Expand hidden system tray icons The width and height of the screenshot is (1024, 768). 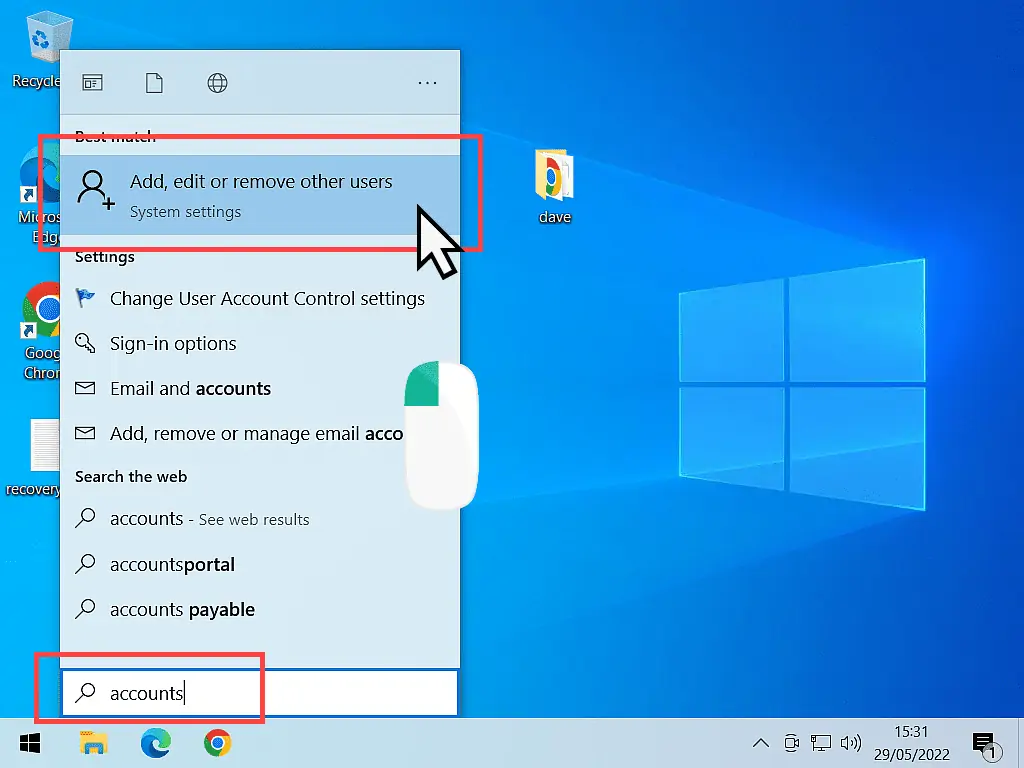(761, 743)
